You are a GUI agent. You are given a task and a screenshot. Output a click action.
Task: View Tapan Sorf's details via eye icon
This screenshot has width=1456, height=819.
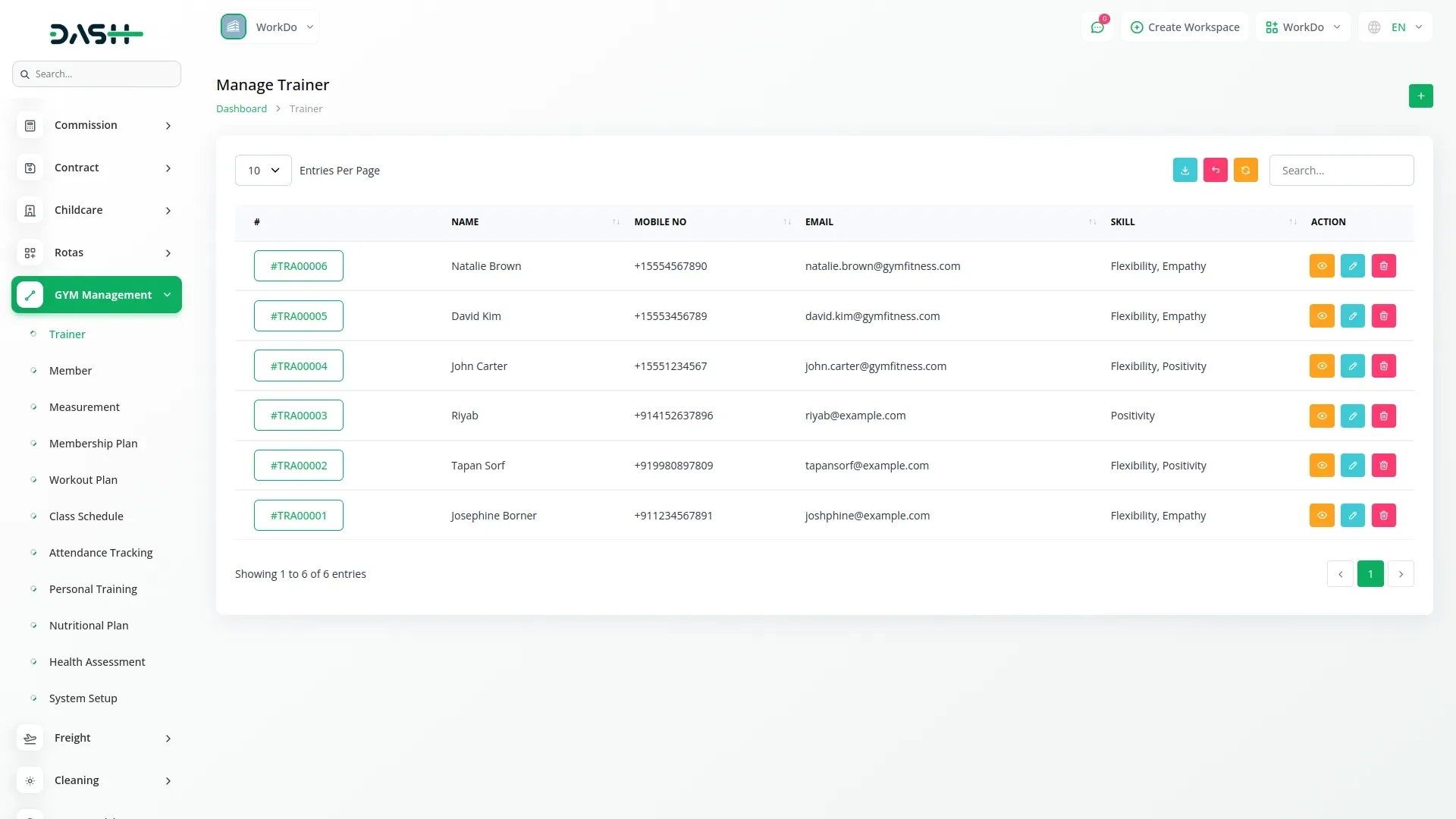1321,466
